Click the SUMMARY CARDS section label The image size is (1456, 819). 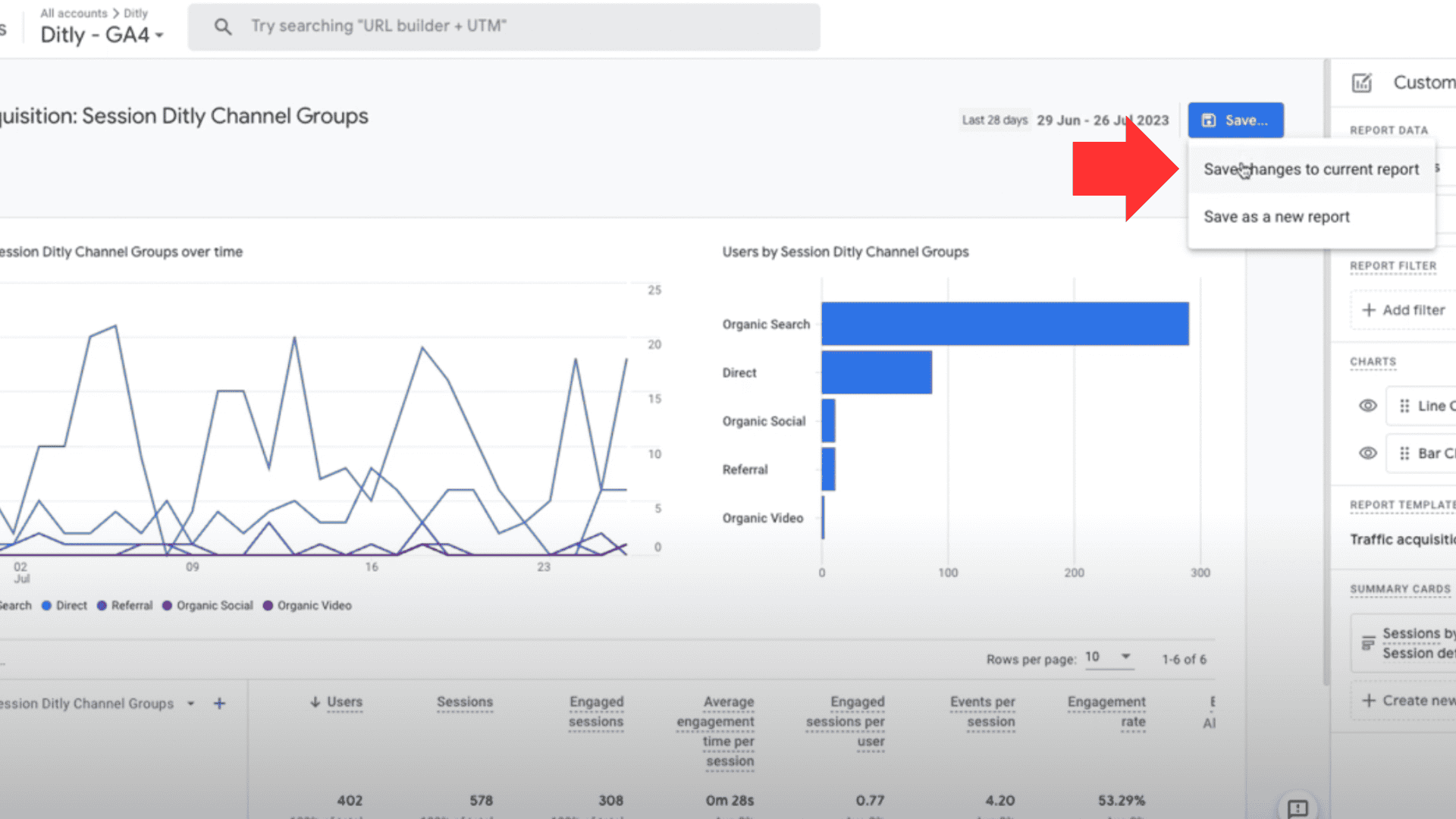(1400, 589)
